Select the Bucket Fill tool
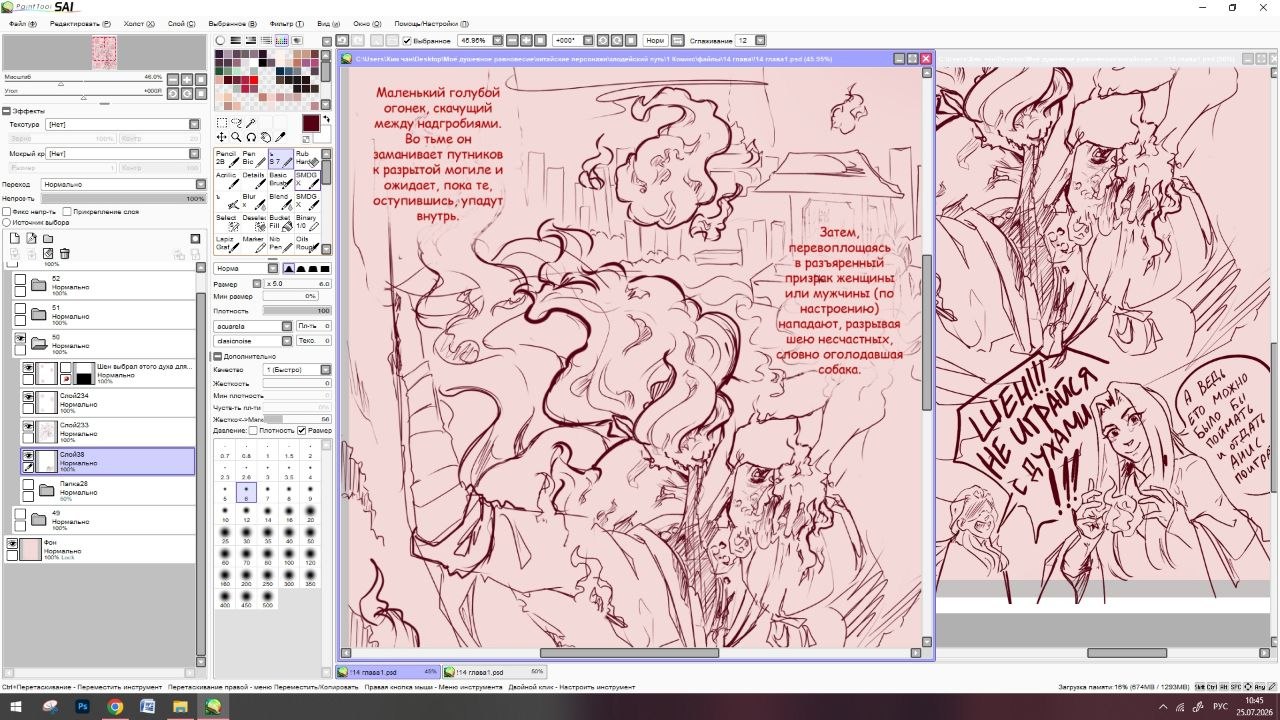 point(280,222)
